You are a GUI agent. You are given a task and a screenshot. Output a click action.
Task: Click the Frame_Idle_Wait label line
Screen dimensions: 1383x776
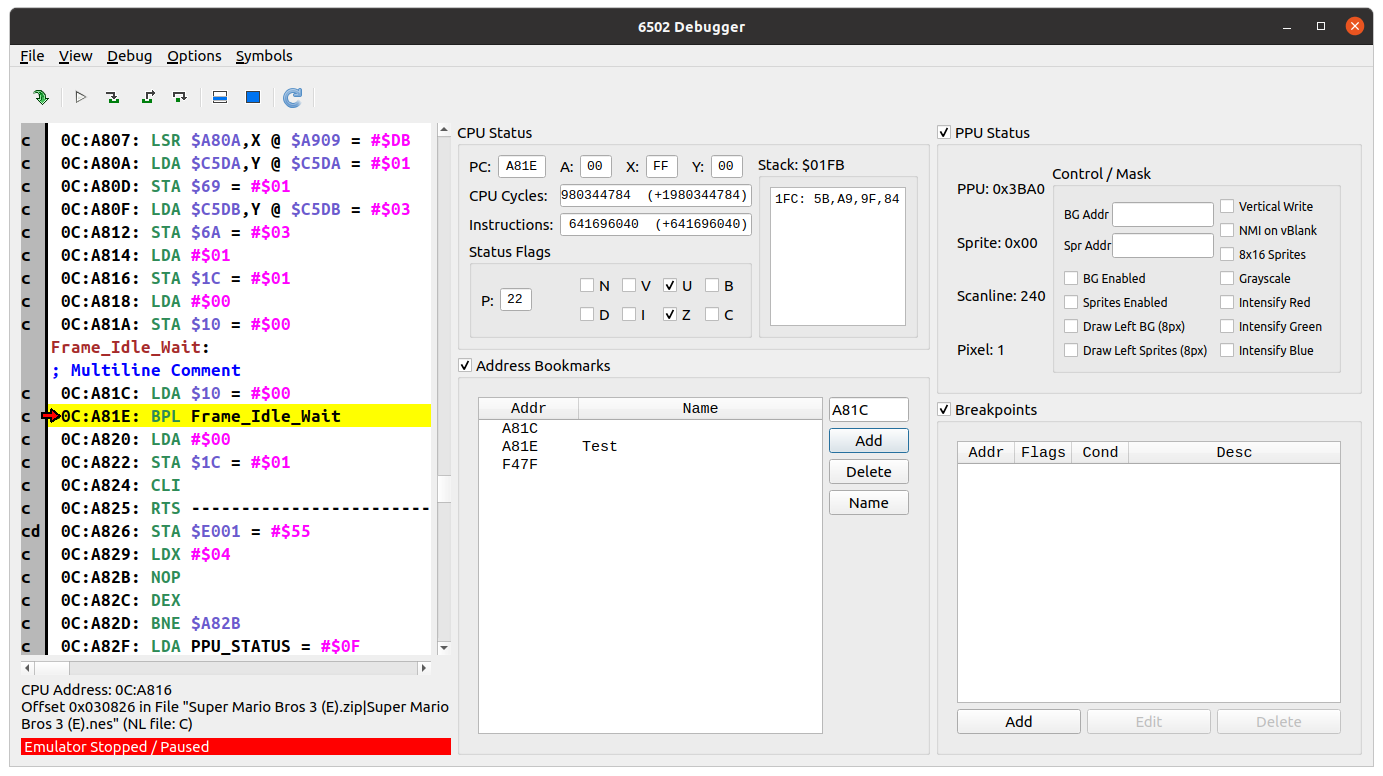click(x=131, y=347)
